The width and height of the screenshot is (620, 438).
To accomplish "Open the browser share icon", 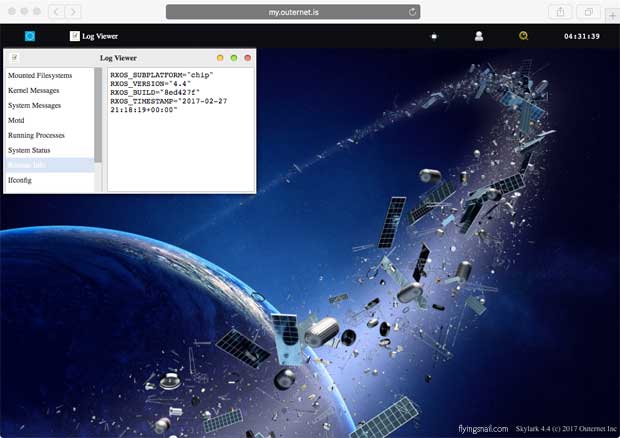I will click(560, 12).
